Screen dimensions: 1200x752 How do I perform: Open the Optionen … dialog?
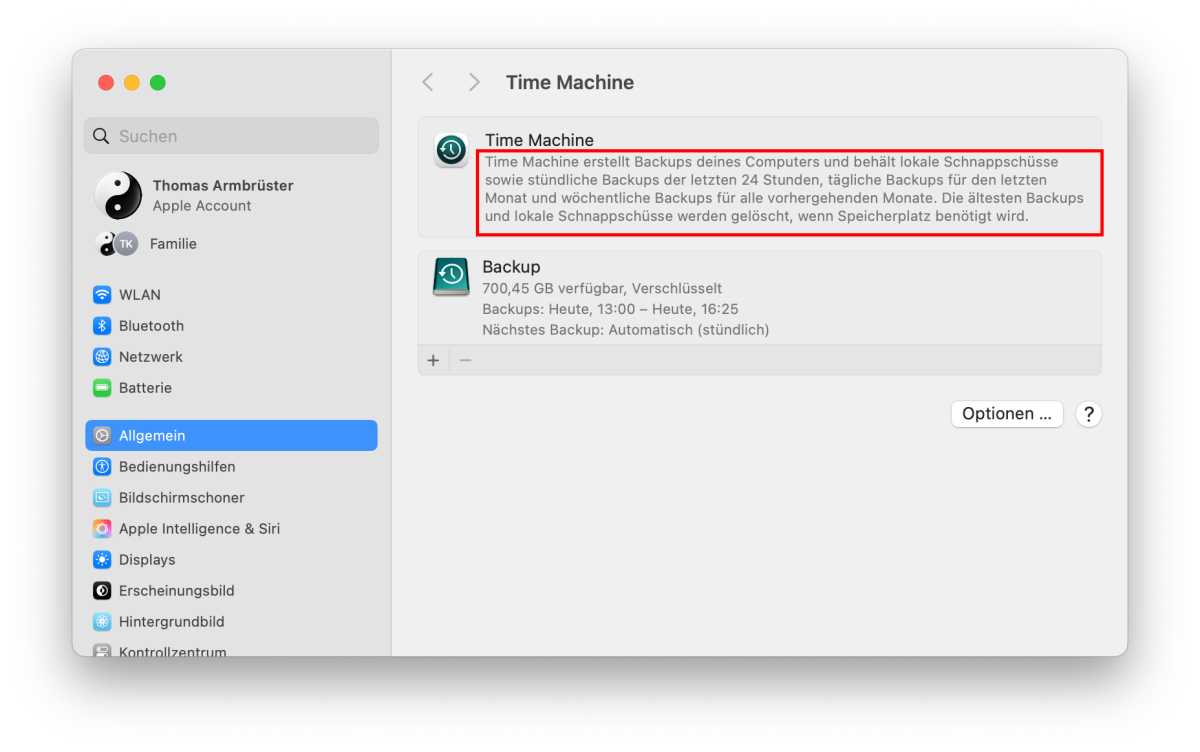click(1007, 414)
